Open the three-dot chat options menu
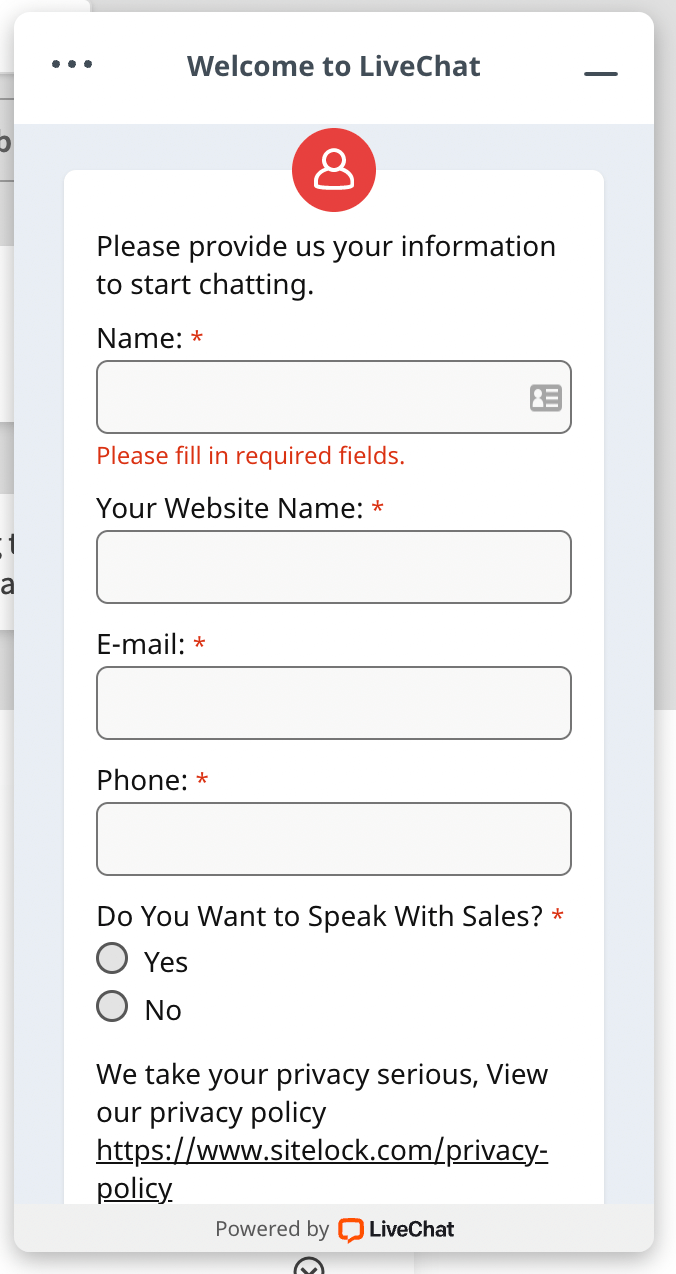Screen dimensions: 676x1274 click(x=72, y=65)
